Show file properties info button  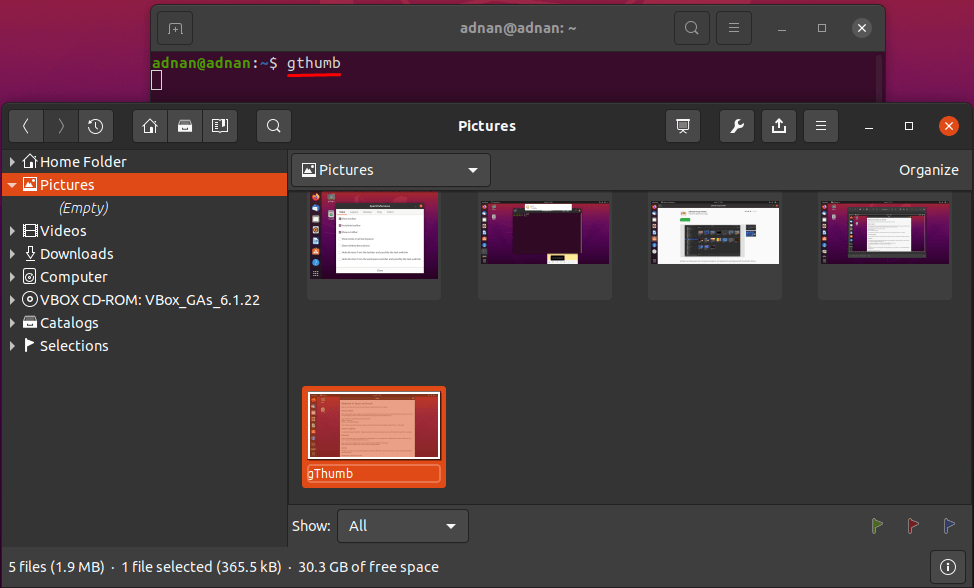tap(948, 567)
